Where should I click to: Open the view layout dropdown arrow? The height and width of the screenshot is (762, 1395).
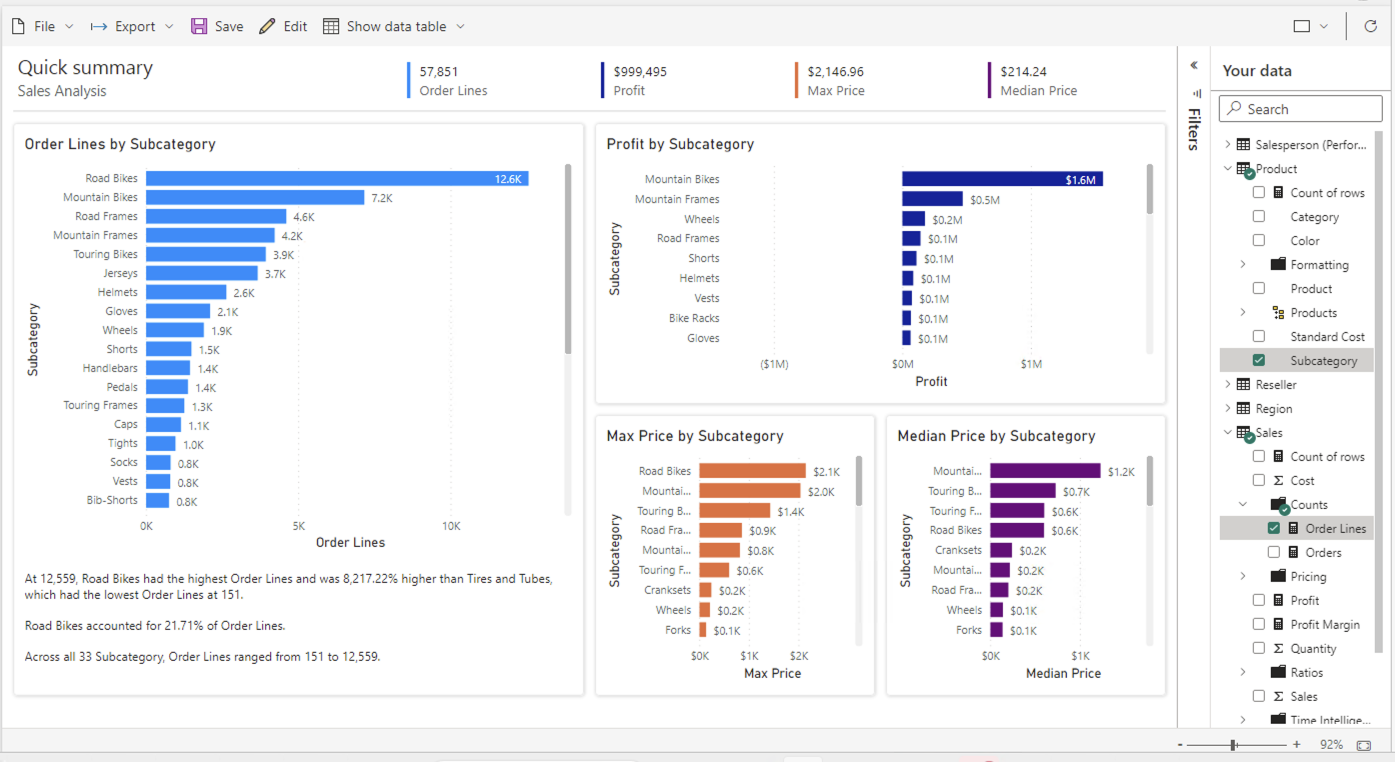coord(1324,27)
